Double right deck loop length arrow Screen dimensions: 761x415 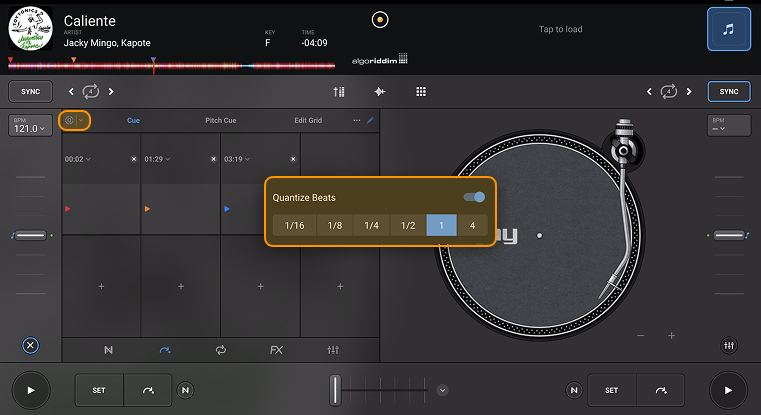point(689,91)
